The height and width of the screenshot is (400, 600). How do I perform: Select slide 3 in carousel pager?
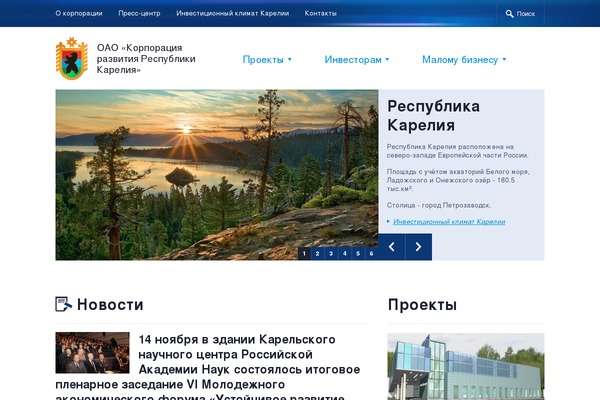[331, 253]
